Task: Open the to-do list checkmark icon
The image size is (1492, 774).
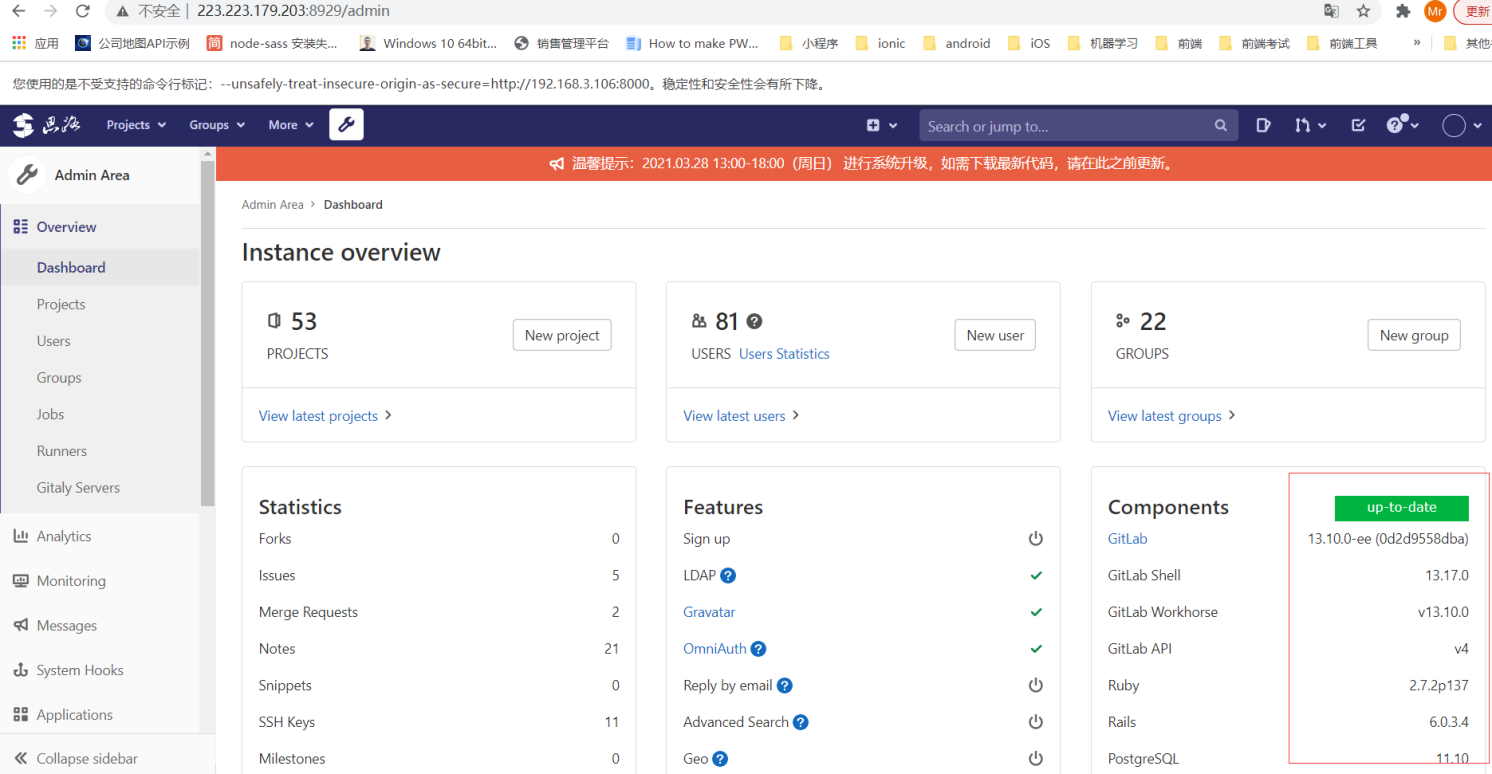Action: click(1357, 126)
